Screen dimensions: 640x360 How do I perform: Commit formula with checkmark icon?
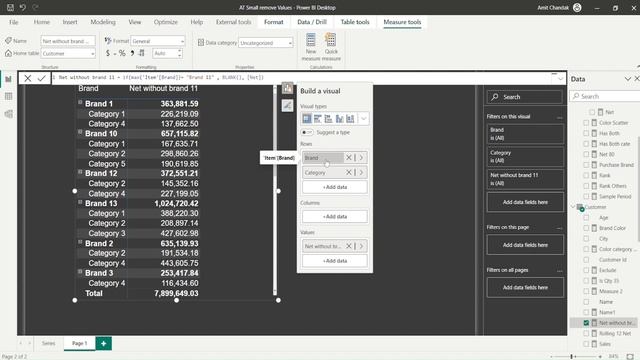tap(42, 78)
